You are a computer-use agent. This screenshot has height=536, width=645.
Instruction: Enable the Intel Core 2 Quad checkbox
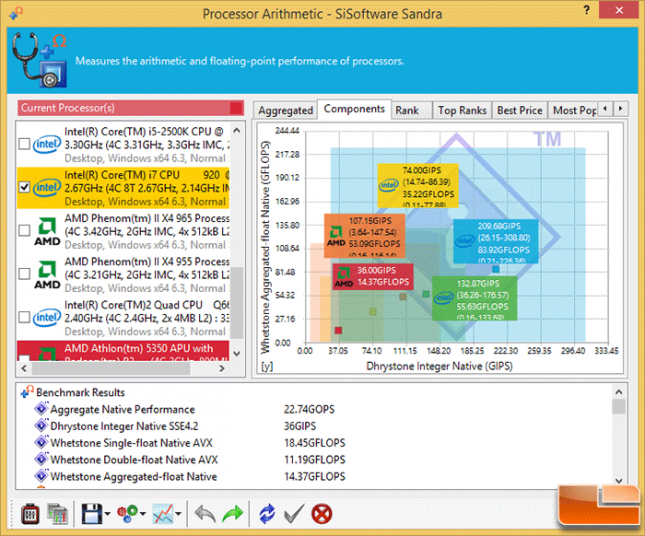pos(24,317)
